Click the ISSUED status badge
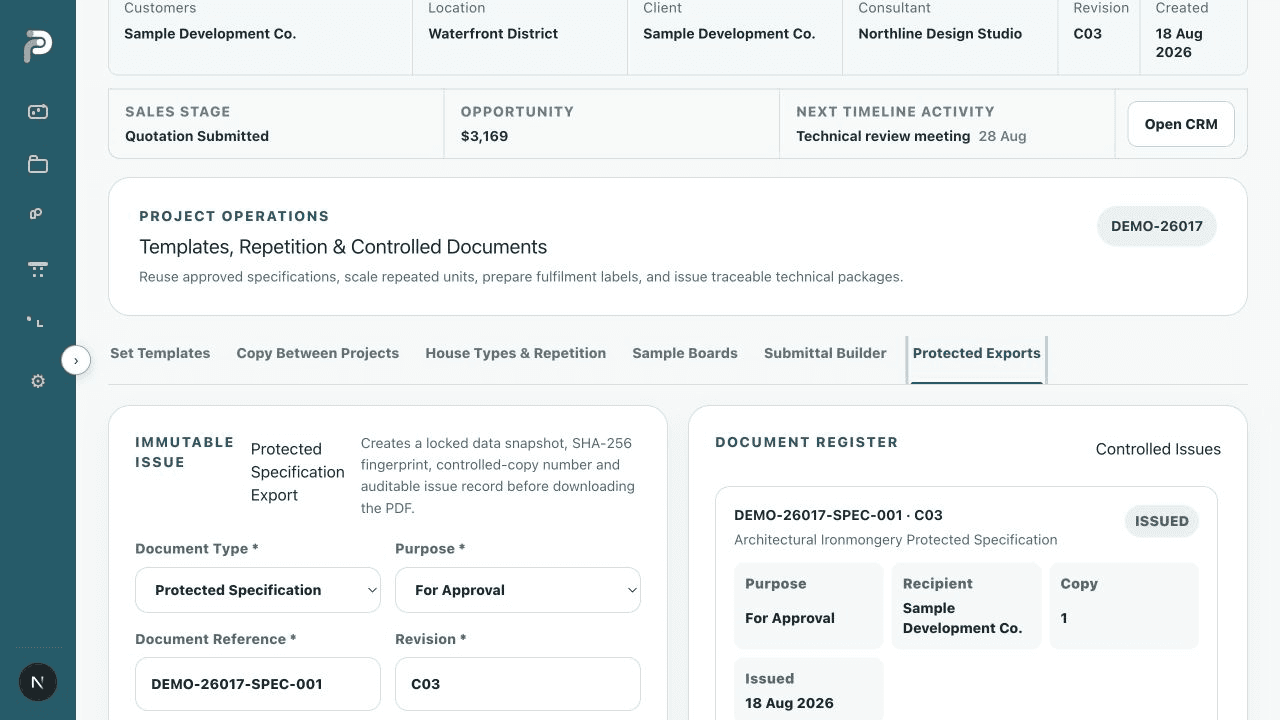This screenshot has height=720, width=1280. (x=1162, y=521)
